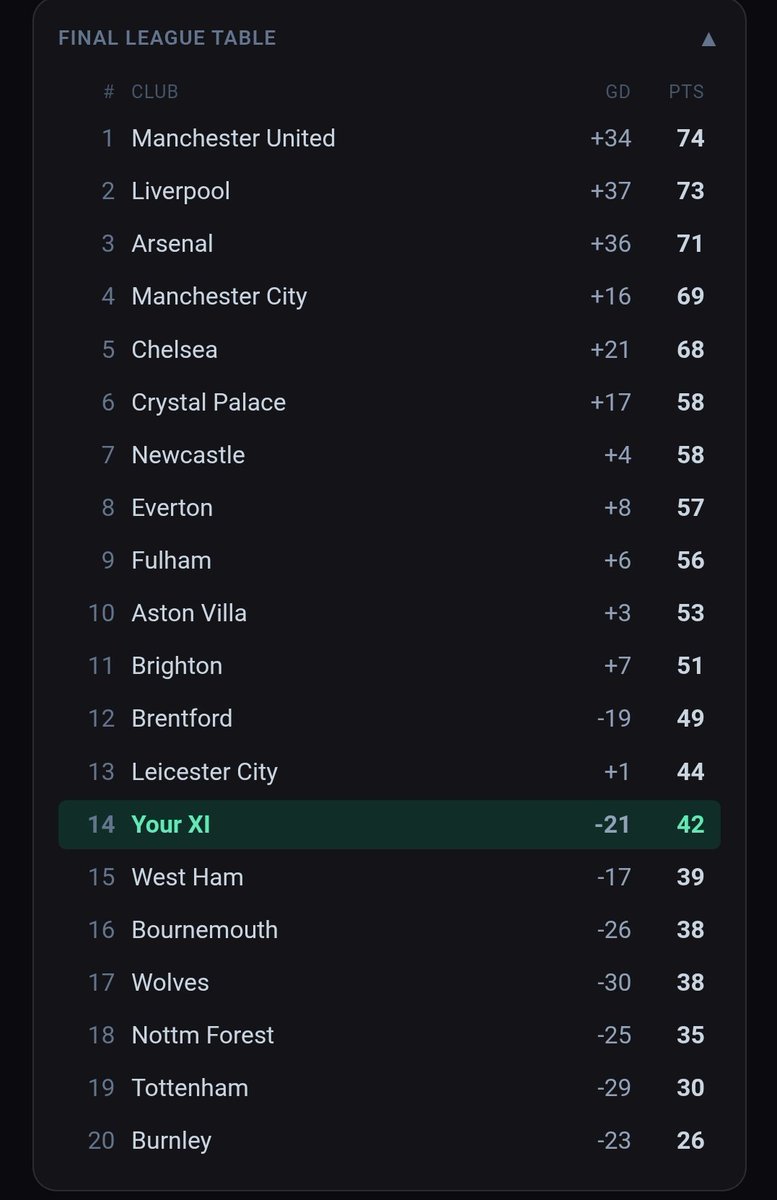
Task: Click the GD column header
Action: pyautogui.click(x=618, y=91)
